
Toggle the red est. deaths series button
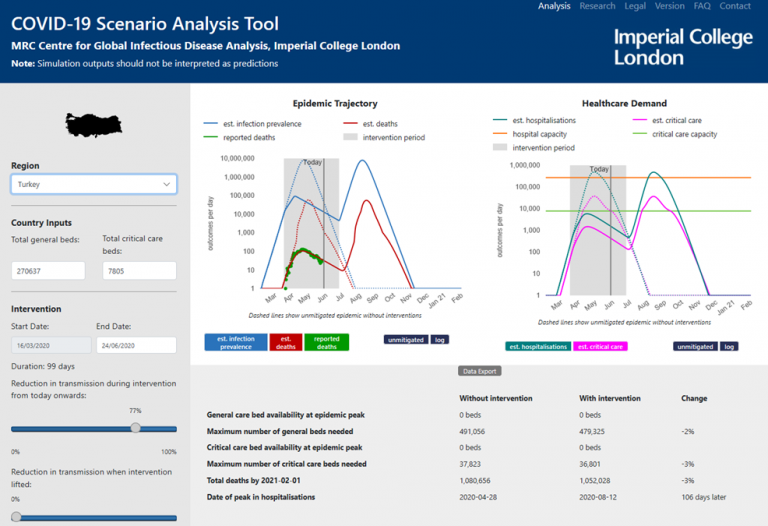286,343
